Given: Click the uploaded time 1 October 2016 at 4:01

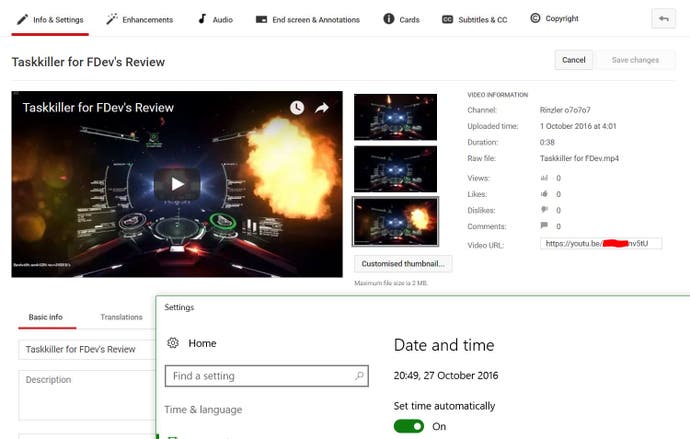Looking at the screenshot, I should (x=578, y=126).
